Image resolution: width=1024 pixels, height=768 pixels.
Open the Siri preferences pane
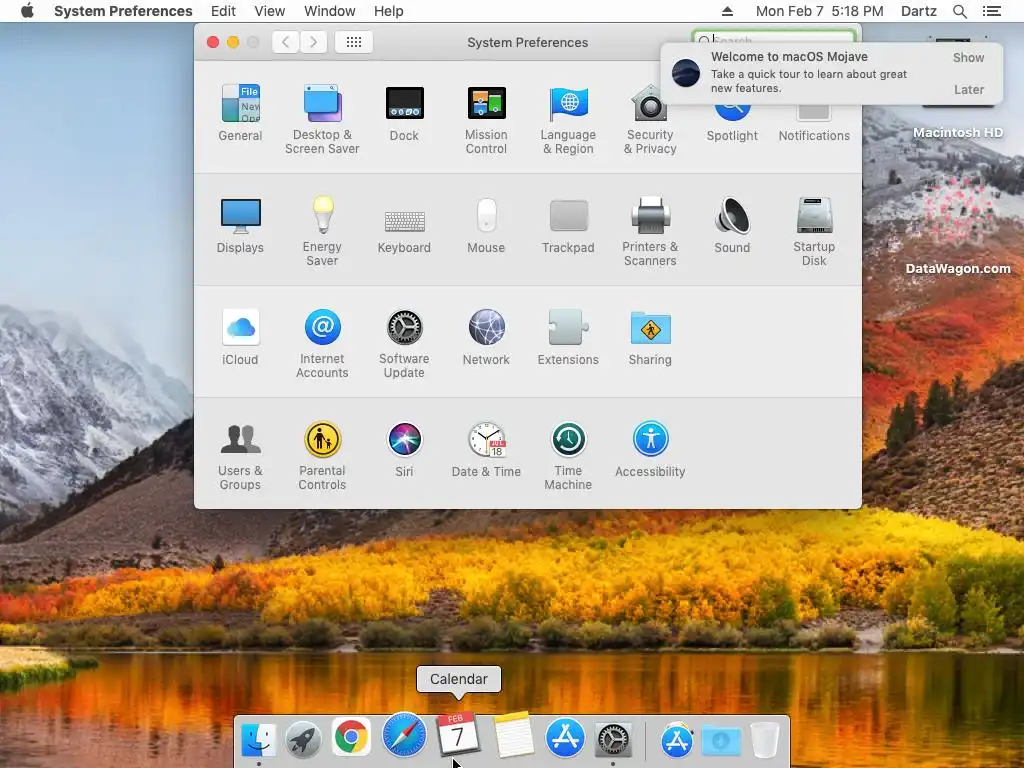(x=404, y=449)
